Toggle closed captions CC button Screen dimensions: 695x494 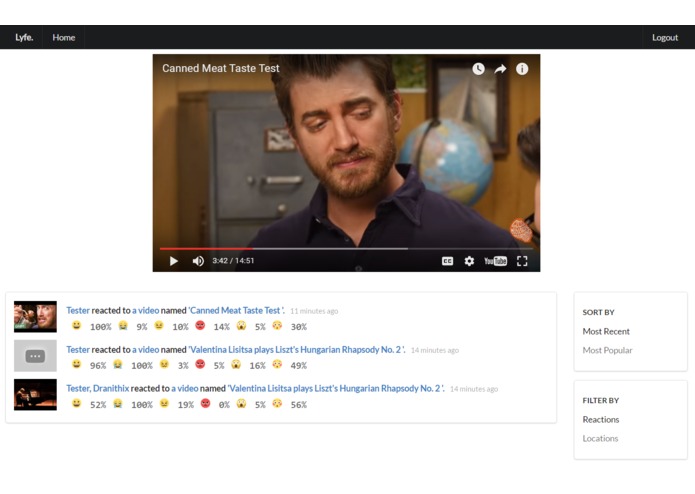(x=447, y=261)
